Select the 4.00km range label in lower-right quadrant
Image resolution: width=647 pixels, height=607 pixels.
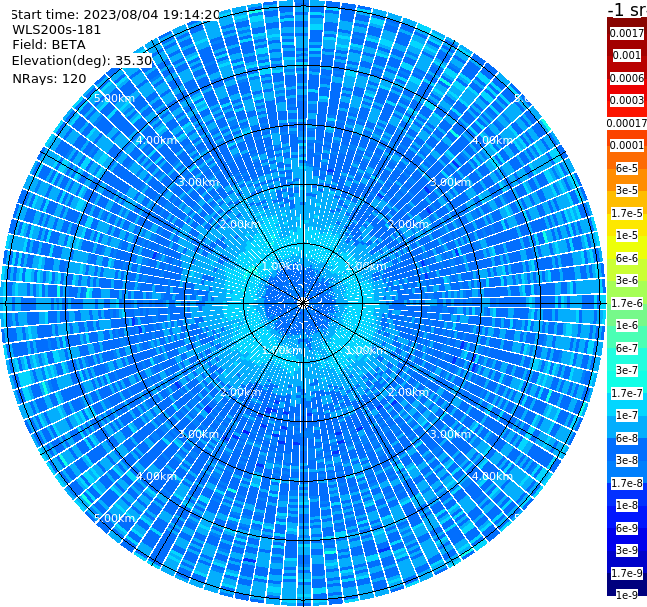tap(492, 476)
